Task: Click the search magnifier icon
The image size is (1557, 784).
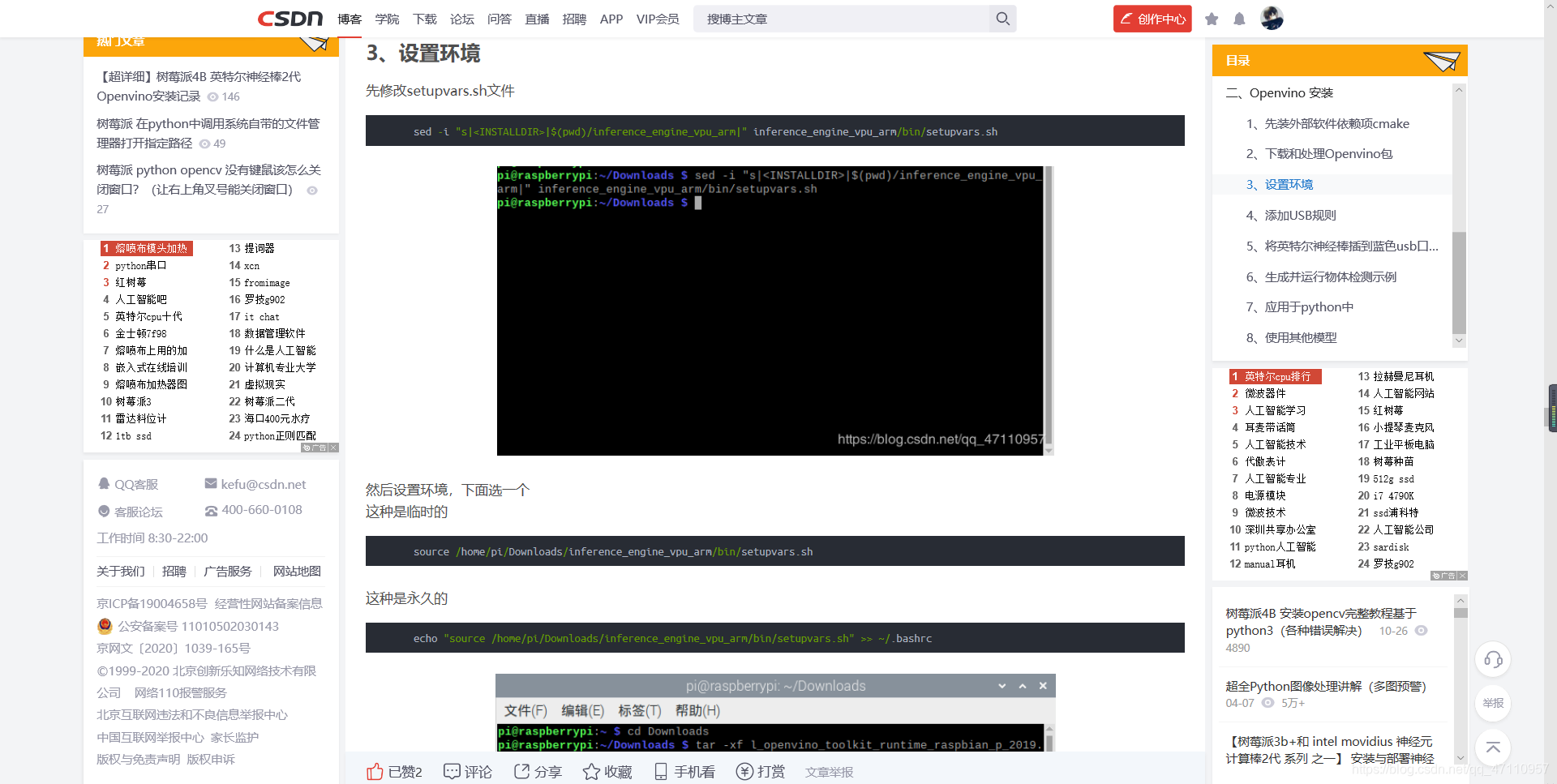Action: click(1003, 19)
